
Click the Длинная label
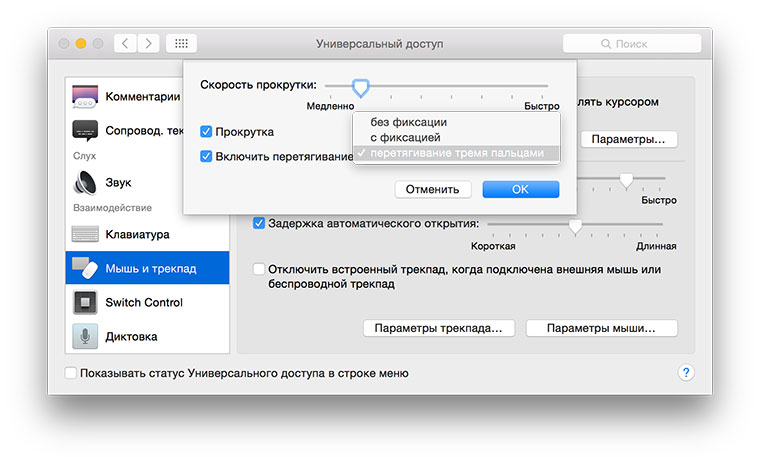pos(656,246)
